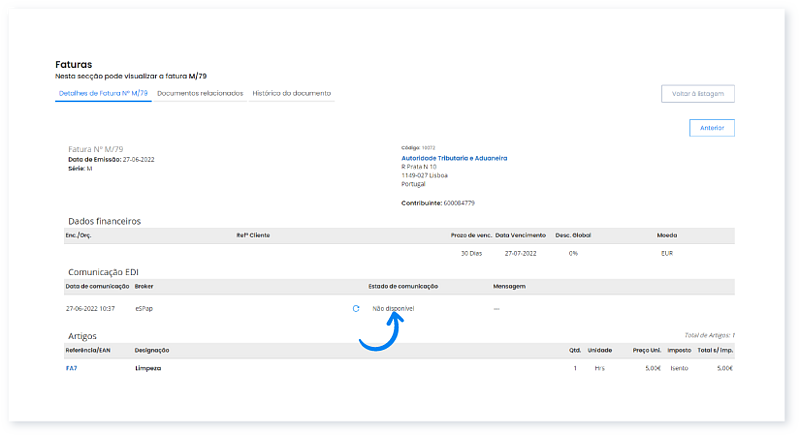Select the Detalhes de Fatura Nº M/79 tab

click(x=102, y=93)
